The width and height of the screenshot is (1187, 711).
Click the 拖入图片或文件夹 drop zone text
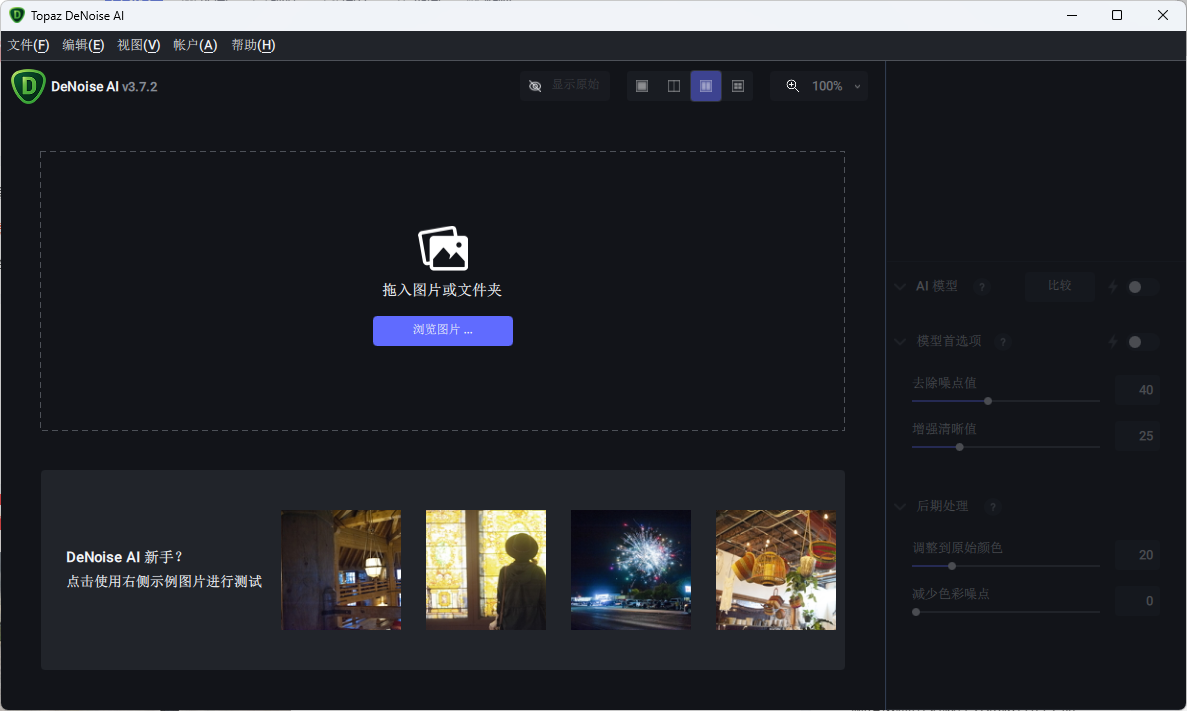tap(442, 290)
